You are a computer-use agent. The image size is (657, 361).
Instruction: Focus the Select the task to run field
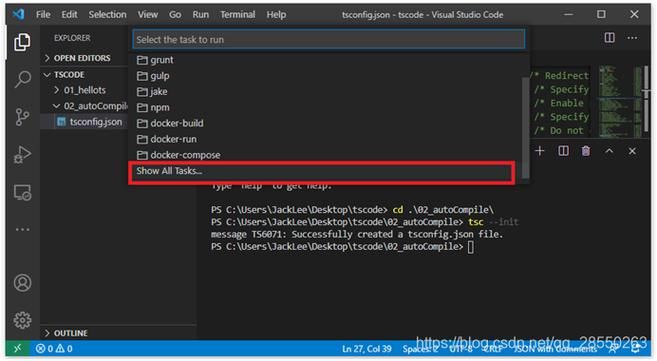[329, 39]
